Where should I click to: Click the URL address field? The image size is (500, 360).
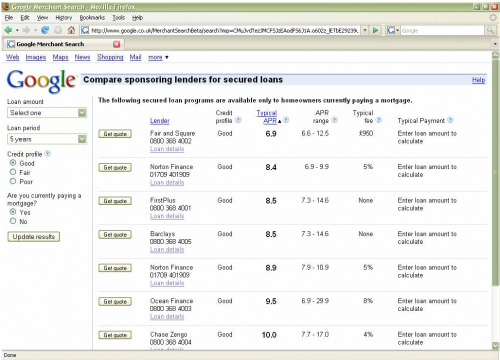tap(225, 30)
